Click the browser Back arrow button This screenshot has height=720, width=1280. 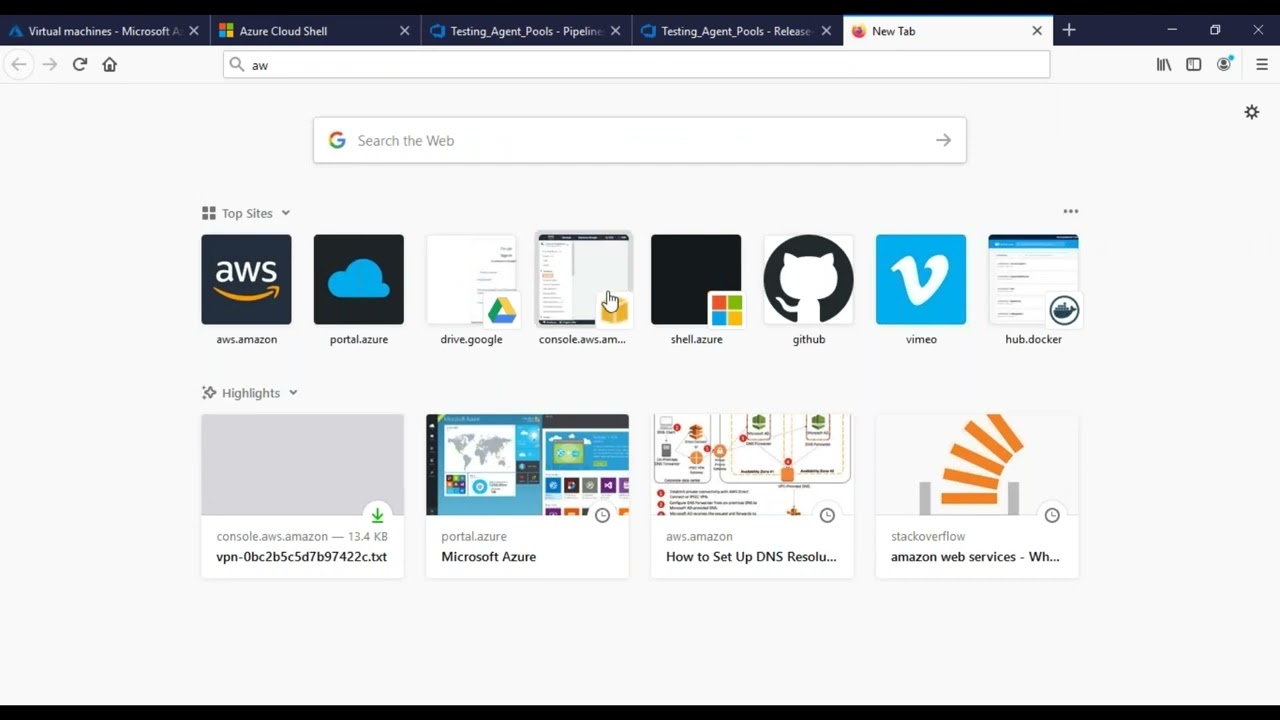(x=18, y=65)
